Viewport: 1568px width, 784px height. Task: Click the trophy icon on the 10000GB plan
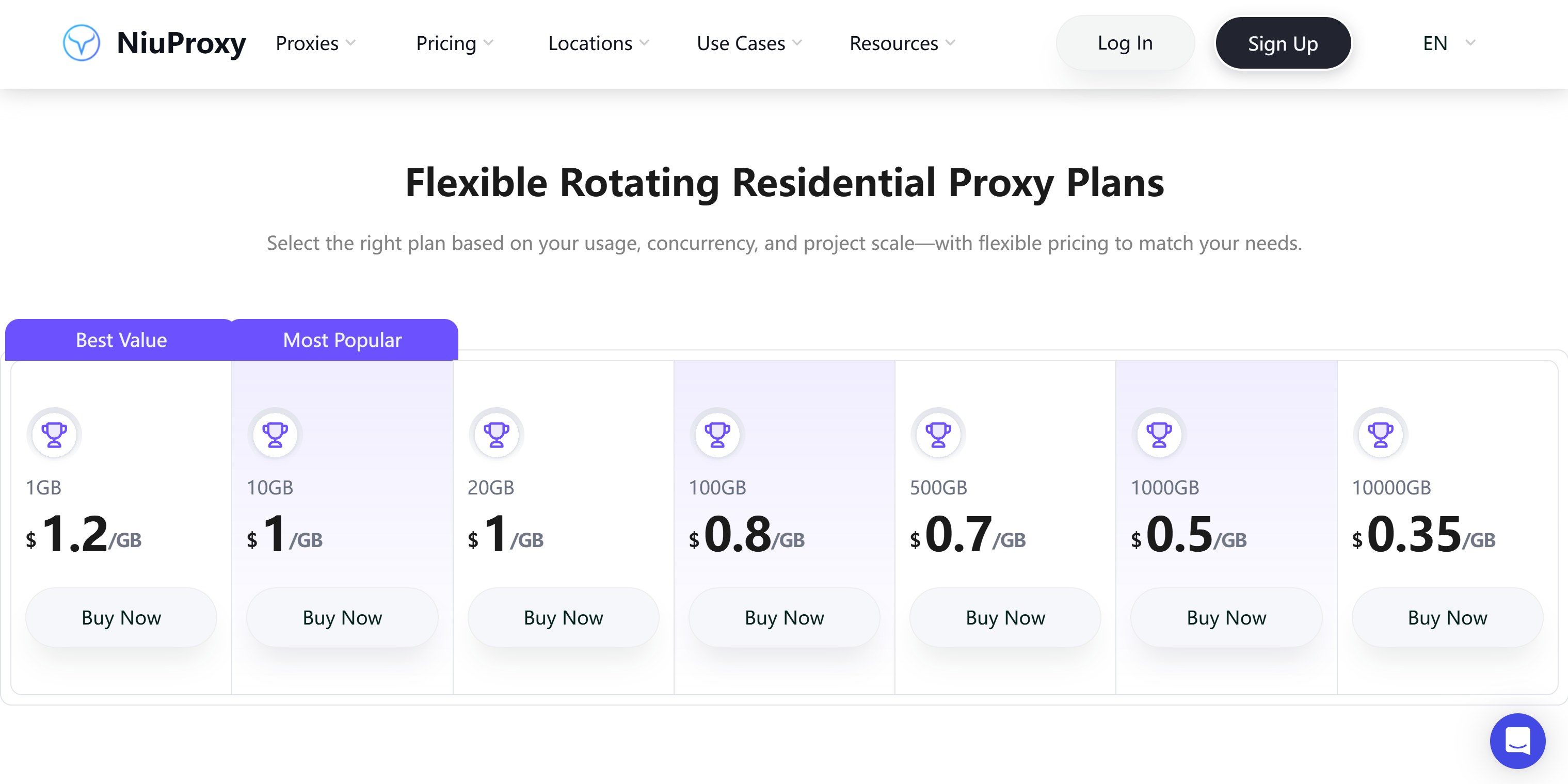pyautogui.click(x=1381, y=435)
